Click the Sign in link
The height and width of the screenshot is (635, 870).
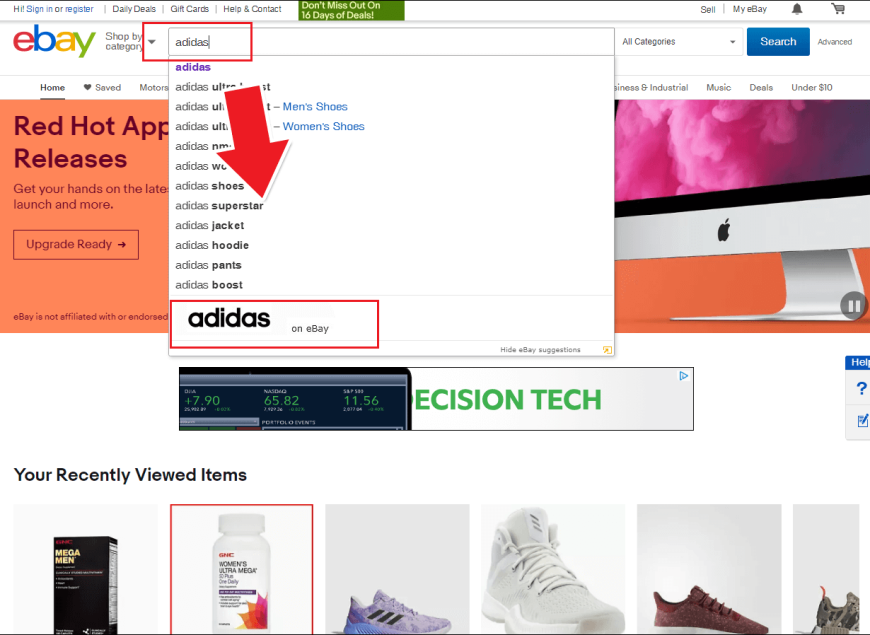point(39,9)
